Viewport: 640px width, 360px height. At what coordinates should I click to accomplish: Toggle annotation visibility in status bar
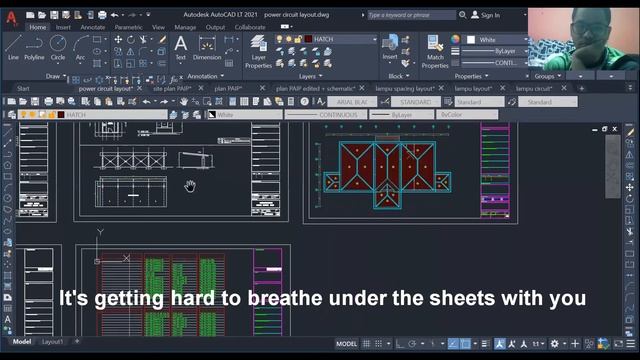(500, 344)
